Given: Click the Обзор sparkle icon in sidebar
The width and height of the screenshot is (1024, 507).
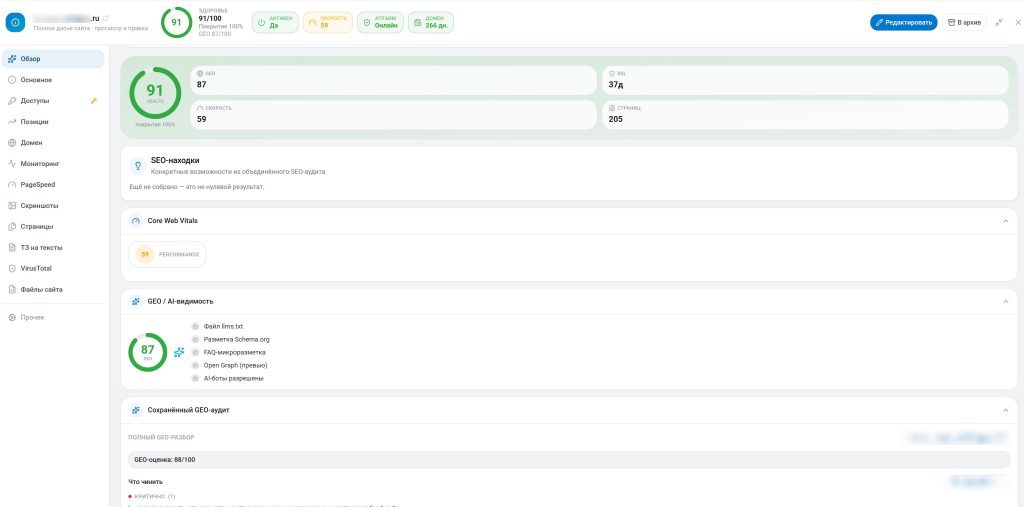Looking at the screenshot, I should click(x=12, y=59).
